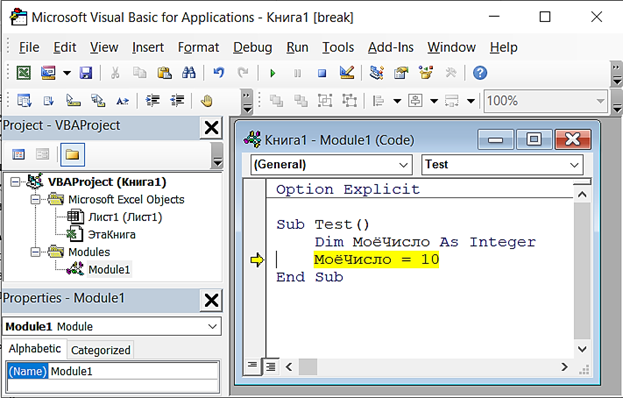Screen dimensions: 623x398
Task: Reset execution with the blue stop icon
Action: point(322,73)
